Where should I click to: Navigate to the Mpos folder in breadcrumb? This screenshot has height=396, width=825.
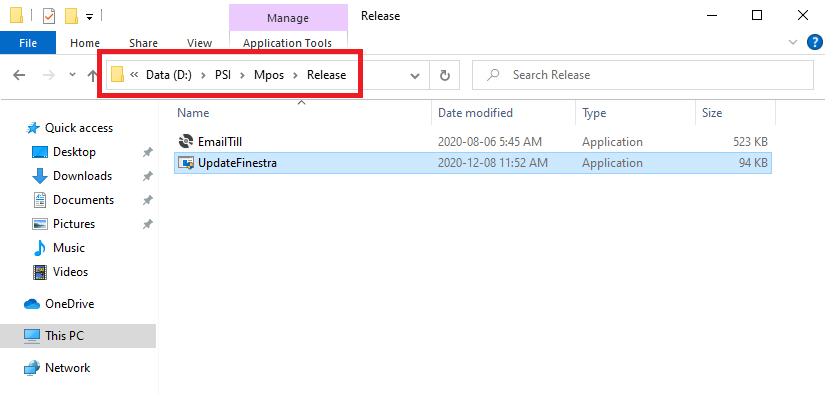click(269, 75)
